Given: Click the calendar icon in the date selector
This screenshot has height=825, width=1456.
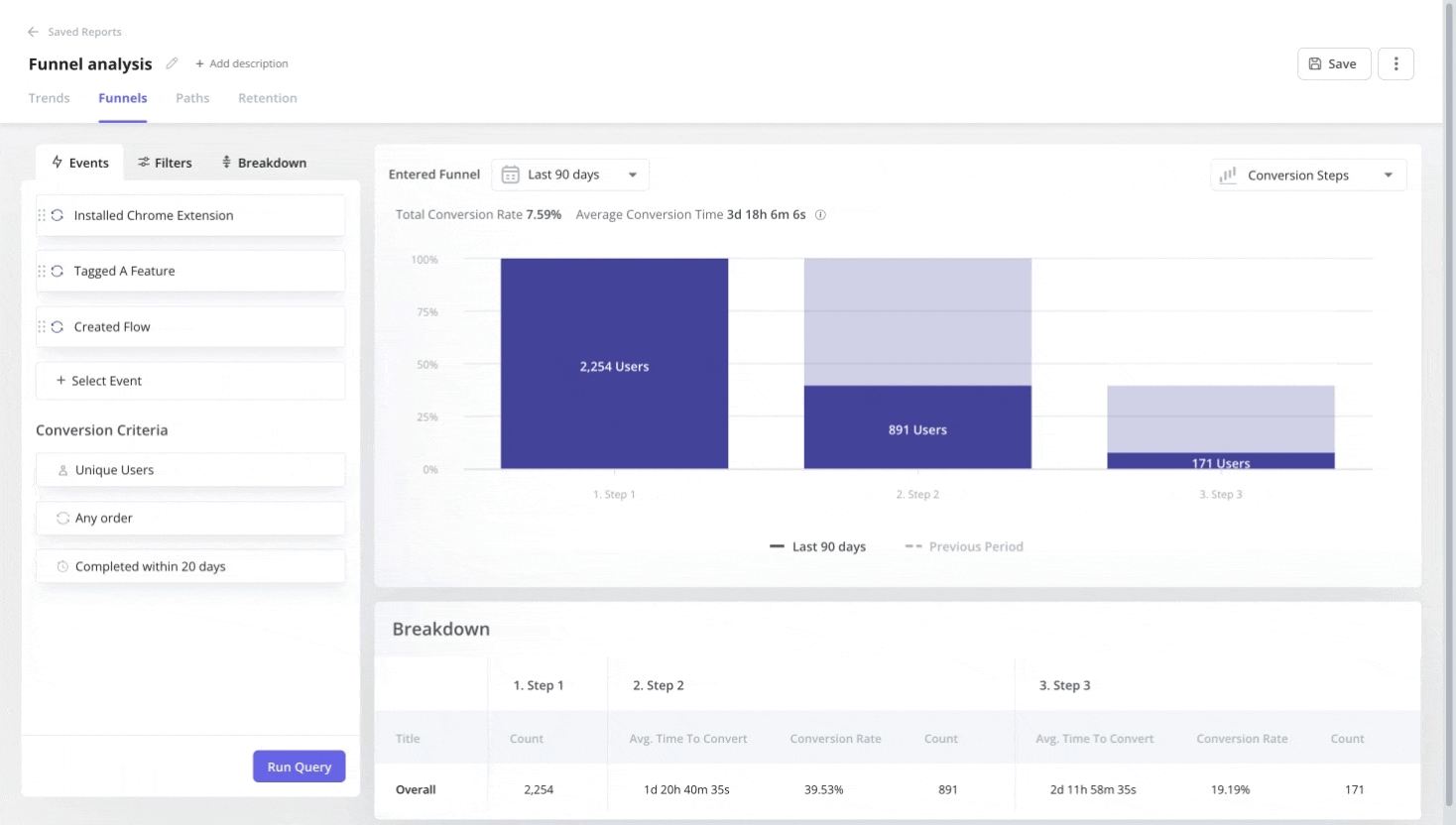Looking at the screenshot, I should coord(510,174).
